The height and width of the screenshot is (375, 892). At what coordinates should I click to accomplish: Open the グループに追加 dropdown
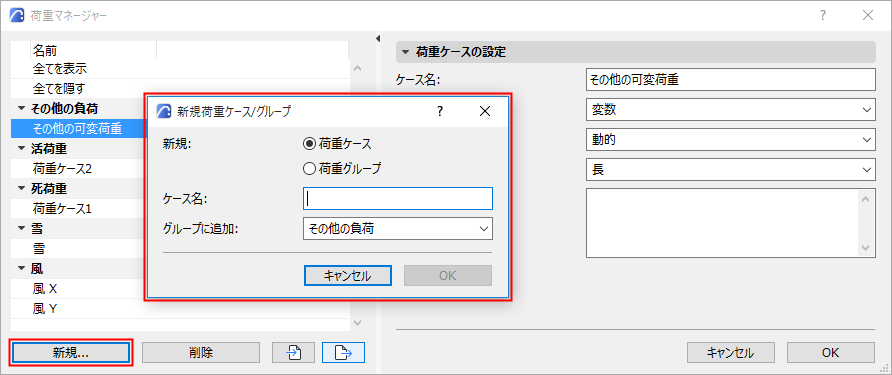(398, 229)
